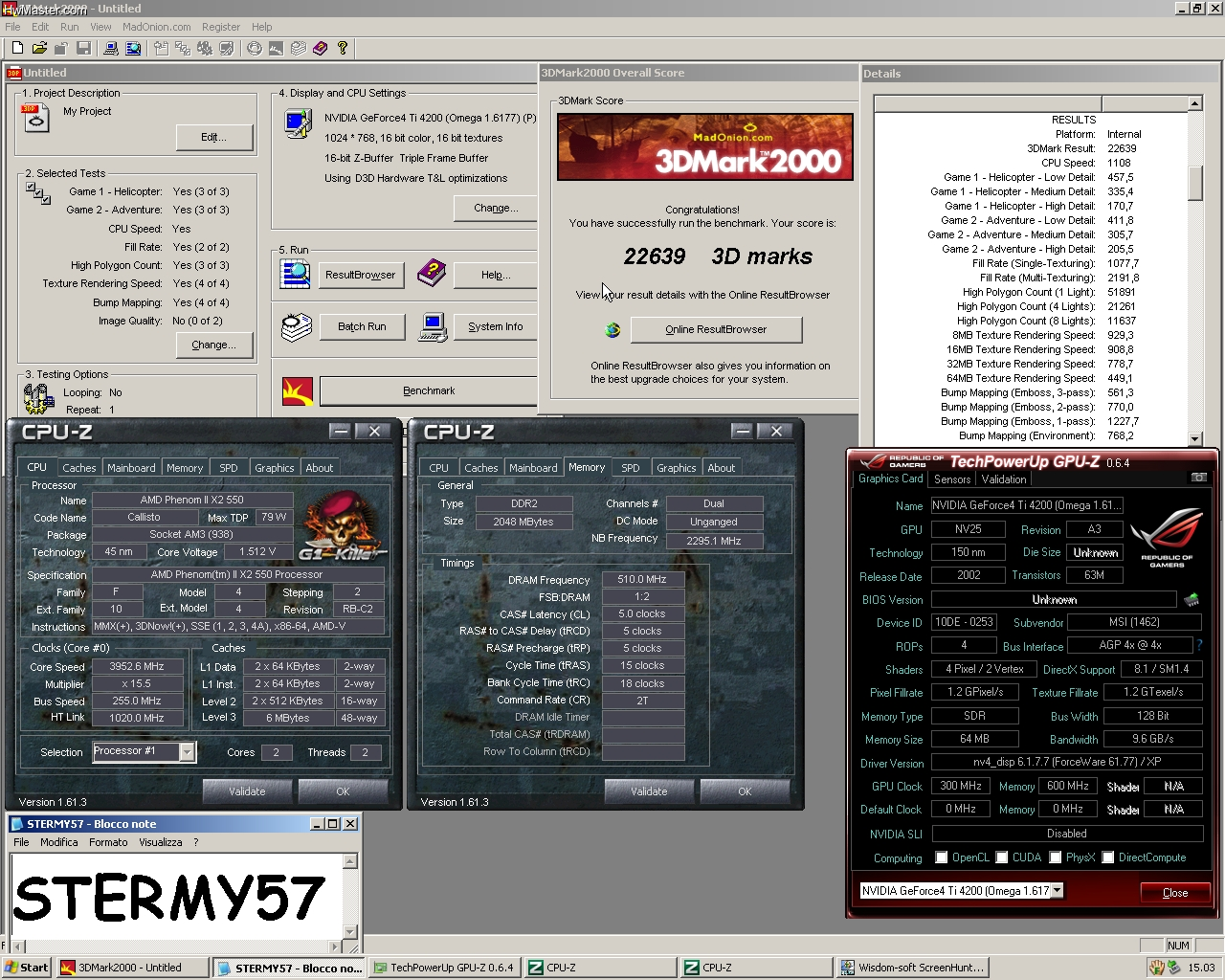This screenshot has width=1225, height=980.
Task: Switch to SPD tab in right CPU-Z window
Action: click(x=630, y=468)
